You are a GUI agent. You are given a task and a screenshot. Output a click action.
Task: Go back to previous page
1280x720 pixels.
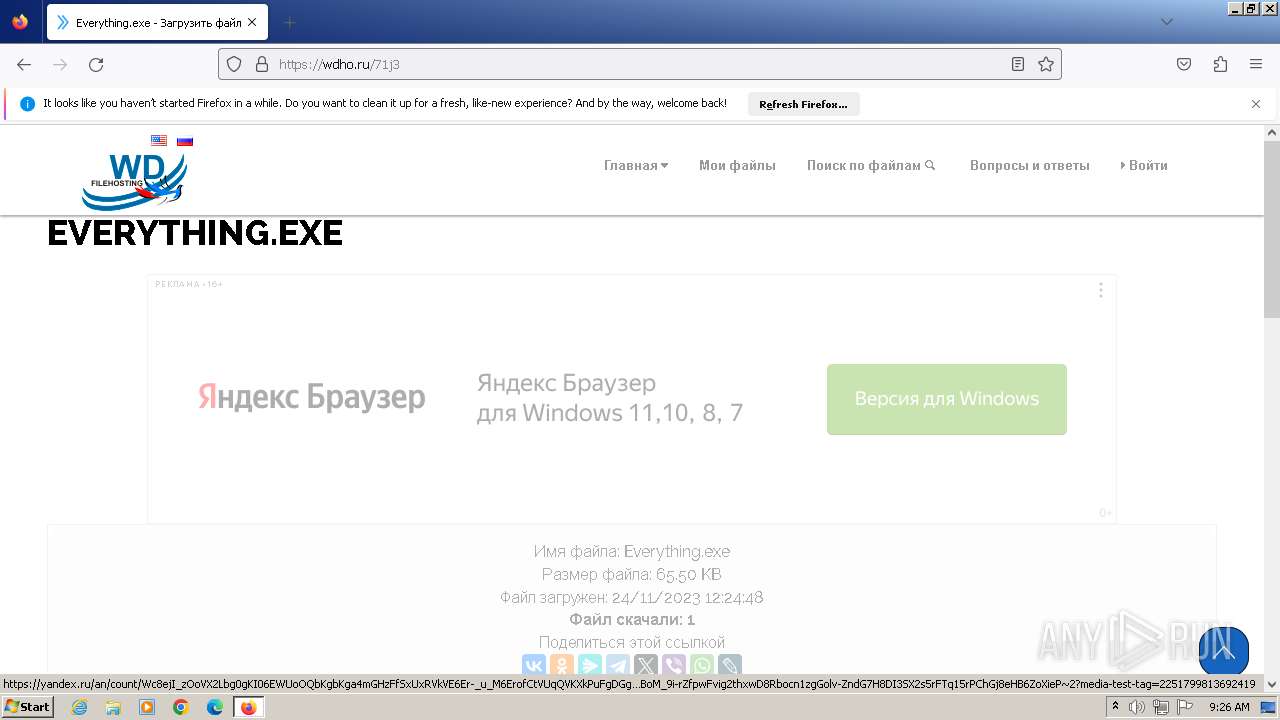pyautogui.click(x=24, y=64)
